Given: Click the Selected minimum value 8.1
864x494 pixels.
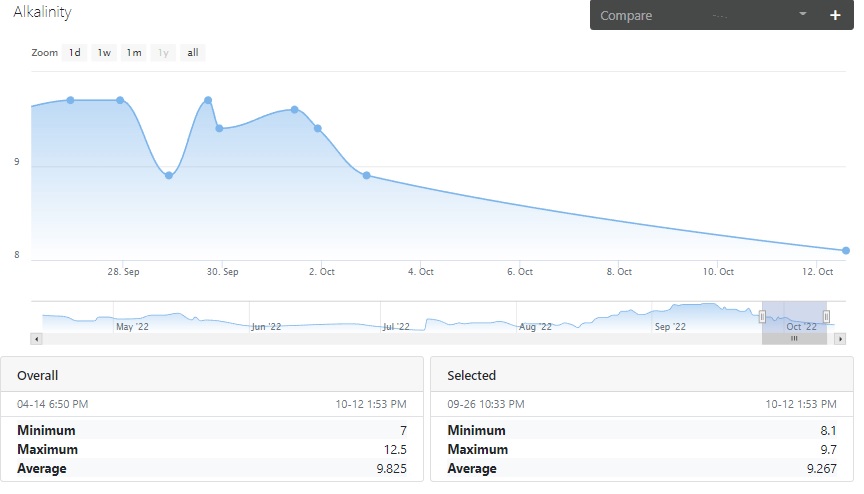Looking at the screenshot, I should tap(828, 431).
